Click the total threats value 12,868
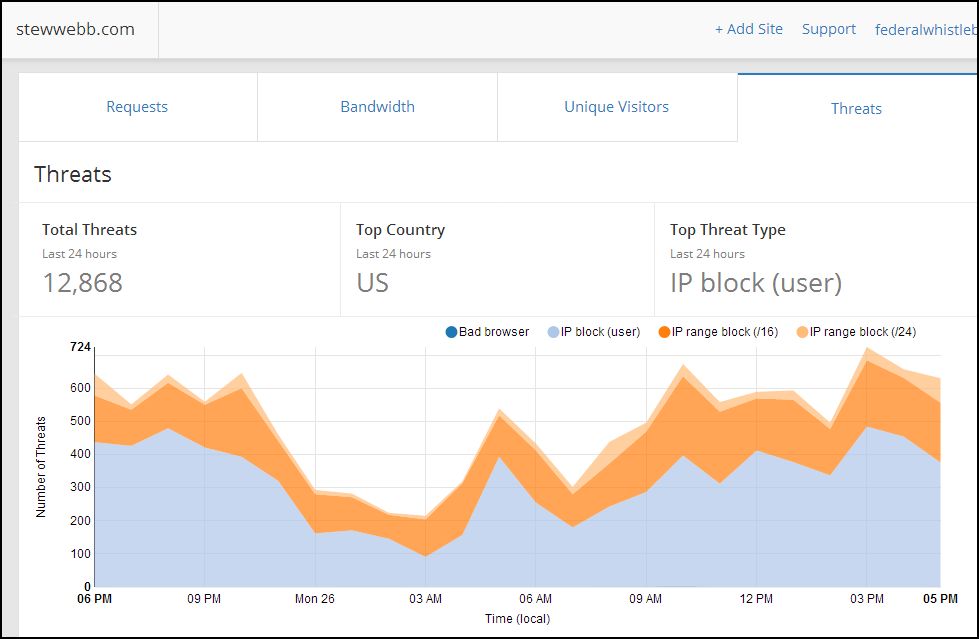This screenshot has width=979, height=639. point(82,283)
